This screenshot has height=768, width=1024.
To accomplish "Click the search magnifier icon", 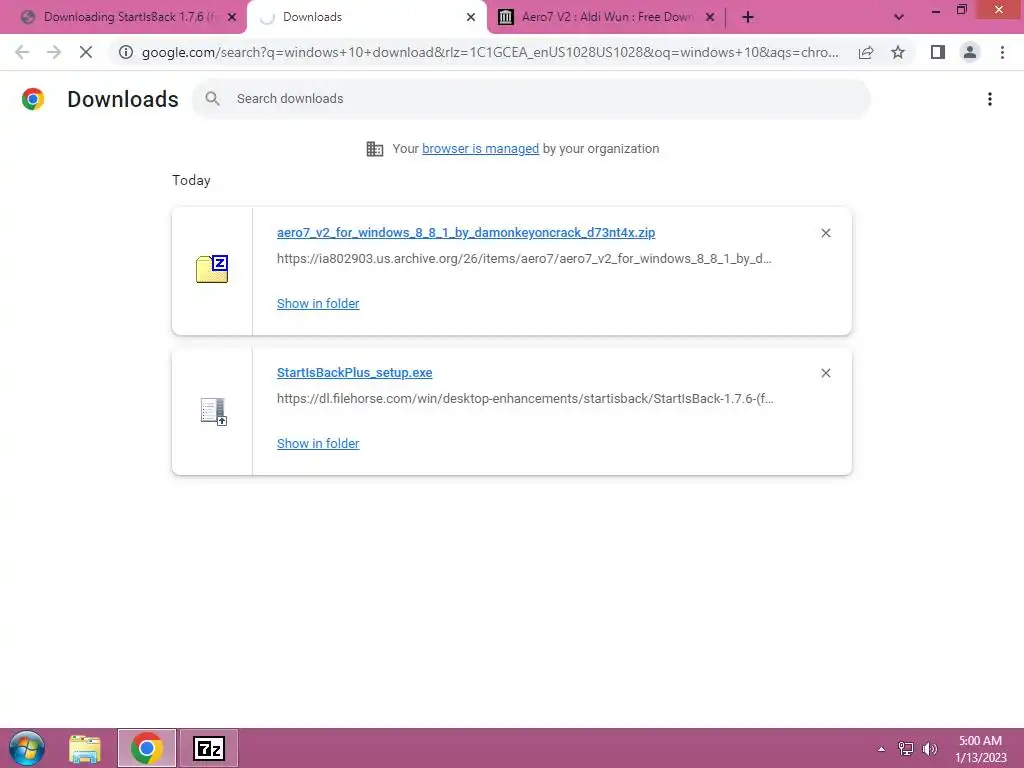I will click(212, 99).
